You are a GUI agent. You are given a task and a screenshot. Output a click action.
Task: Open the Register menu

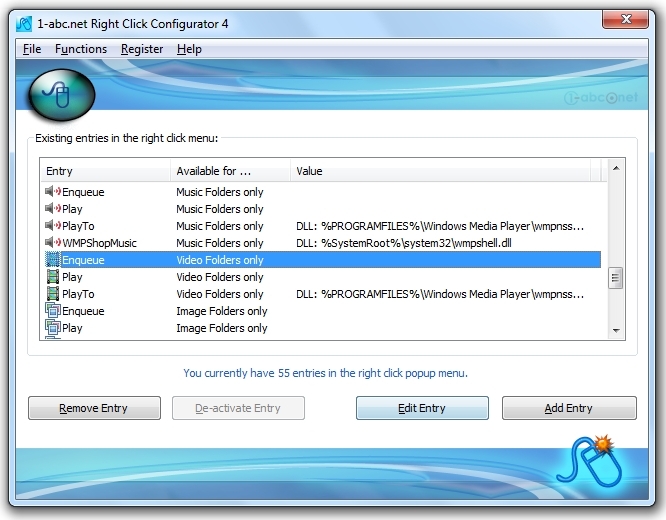pyautogui.click(x=142, y=49)
